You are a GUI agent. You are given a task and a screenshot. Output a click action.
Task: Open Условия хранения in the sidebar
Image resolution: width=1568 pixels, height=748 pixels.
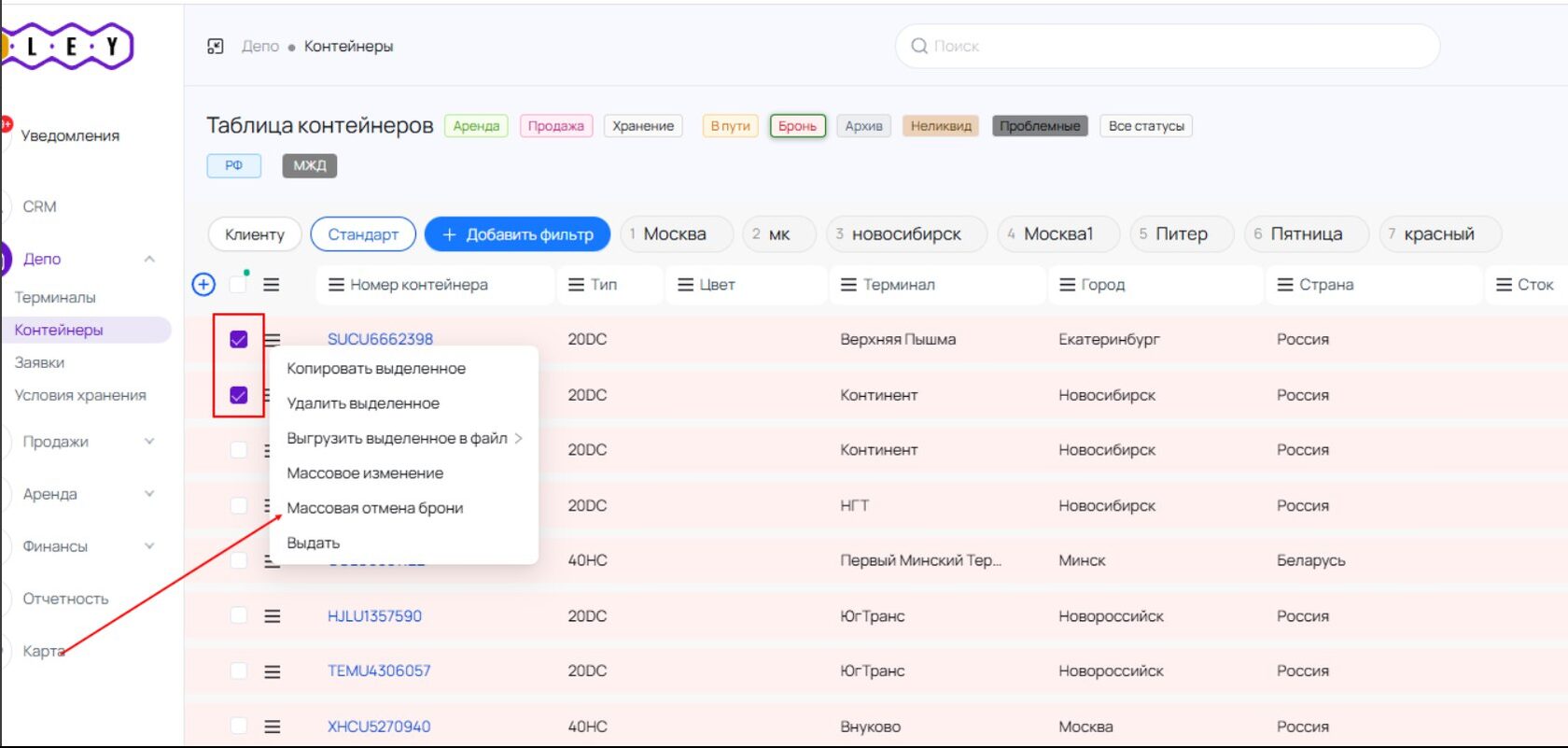pos(80,395)
